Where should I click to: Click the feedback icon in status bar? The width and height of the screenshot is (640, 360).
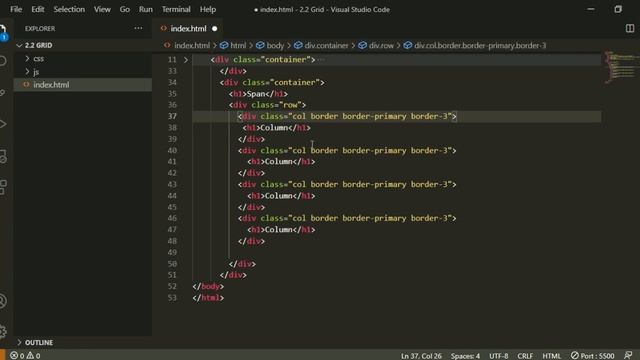(x=629, y=356)
